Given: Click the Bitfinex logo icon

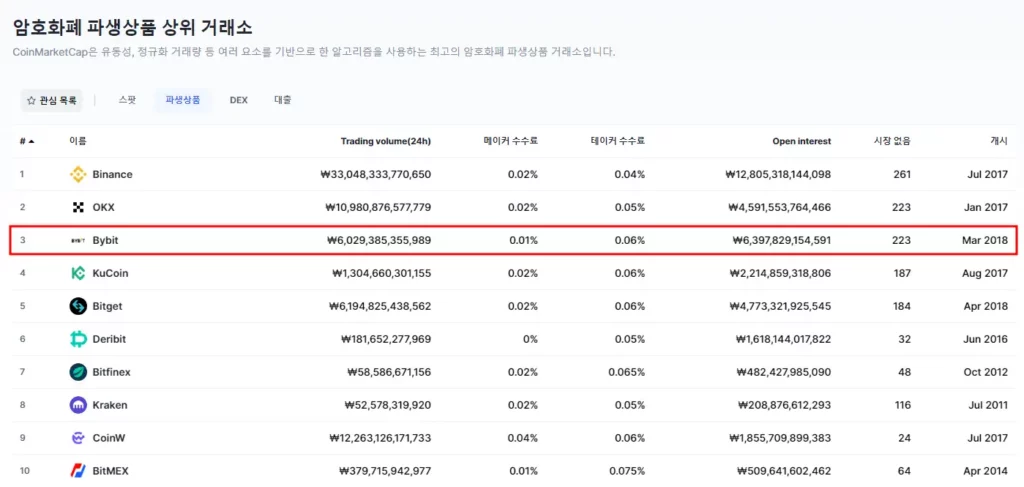Looking at the screenshot, I should [78, 372].
